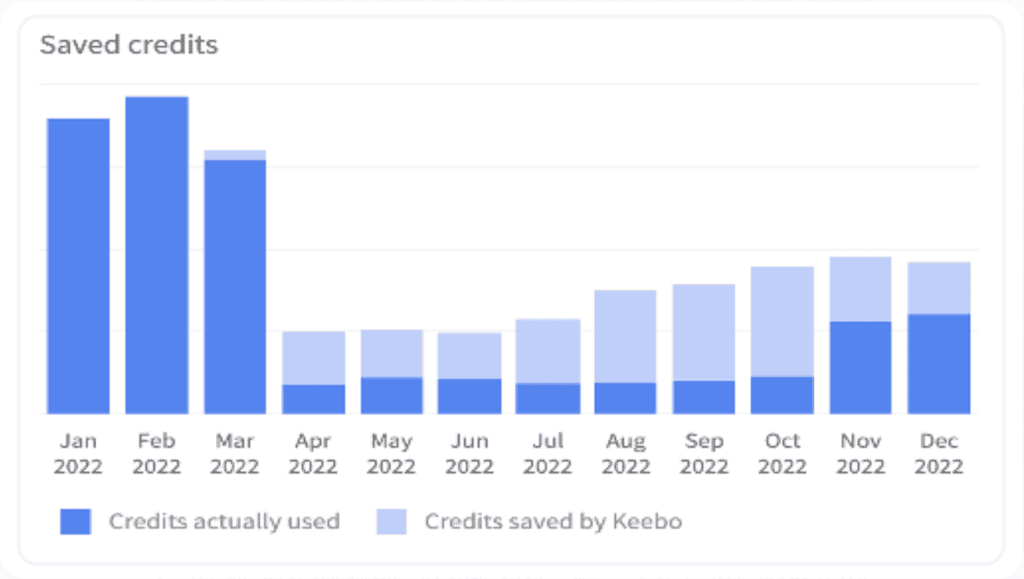
Task: Click the Nov 2022 credits used segment
Action: [x=860, y=367]
